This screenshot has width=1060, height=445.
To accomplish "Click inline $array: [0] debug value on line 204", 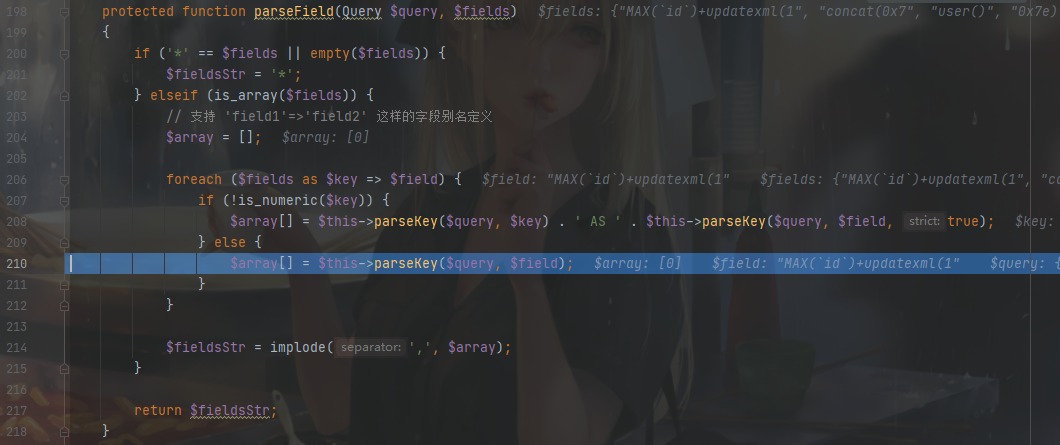I will [325, 138].
